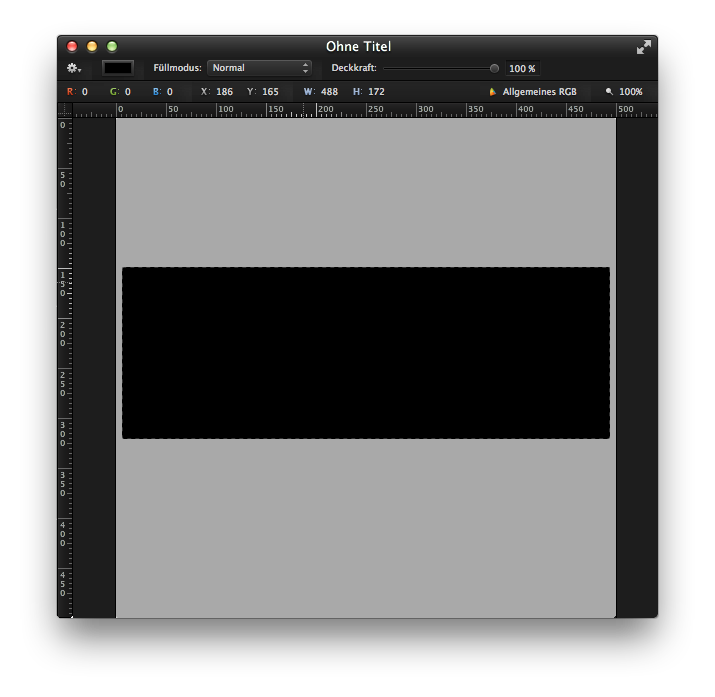Click the yellow minimize window button
The image size is (715, 697).
92,46
